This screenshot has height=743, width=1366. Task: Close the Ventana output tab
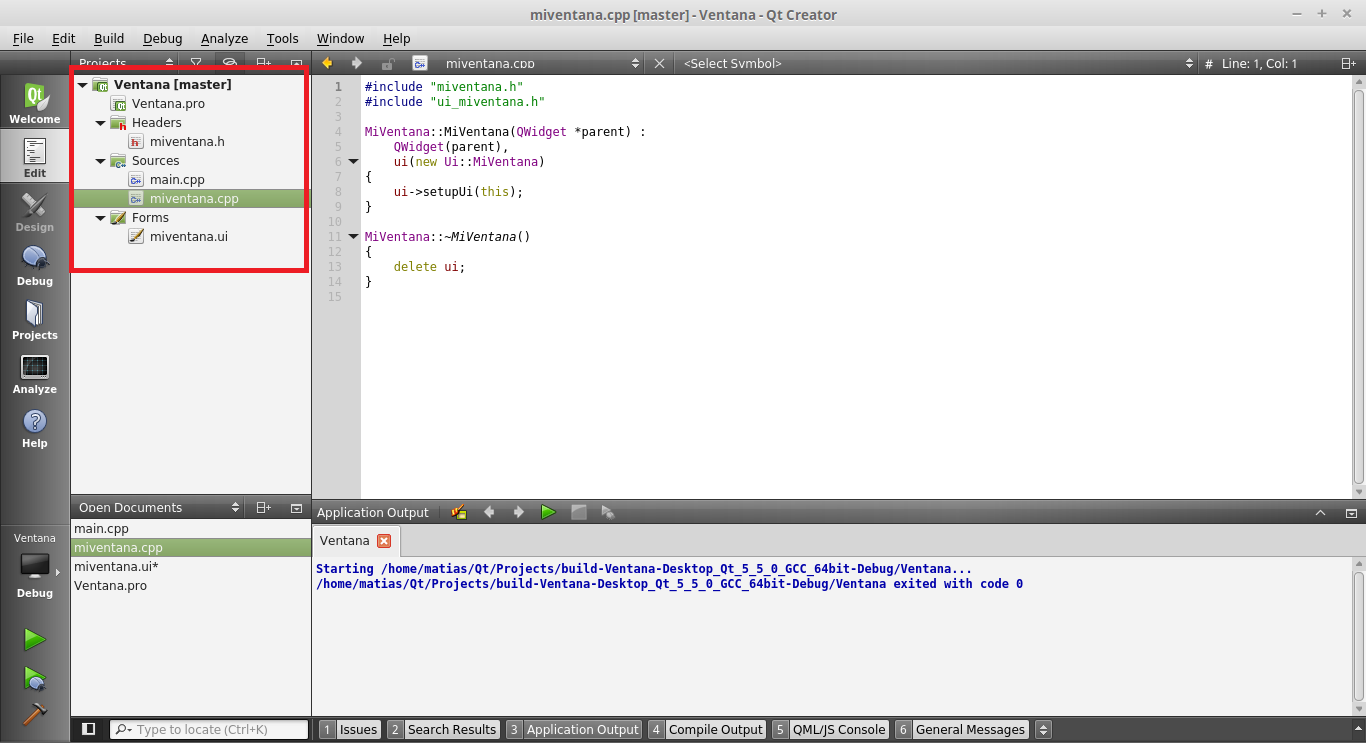(x=383, y=541)
